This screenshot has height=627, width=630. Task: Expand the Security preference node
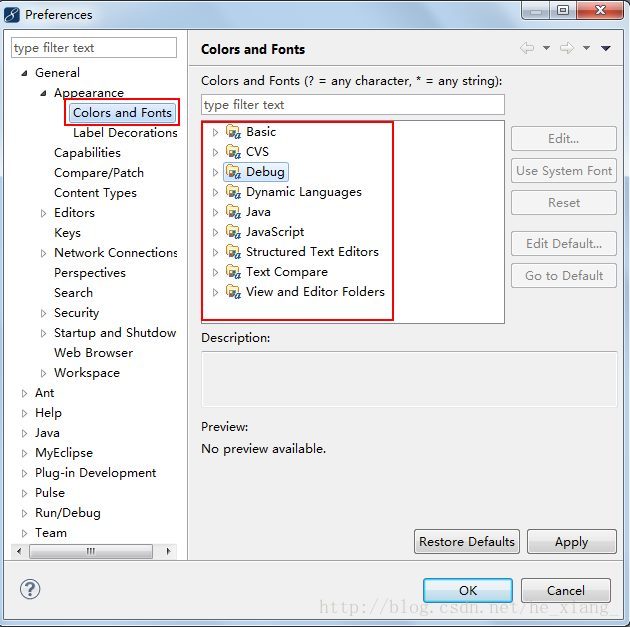[x=43, y=313]
